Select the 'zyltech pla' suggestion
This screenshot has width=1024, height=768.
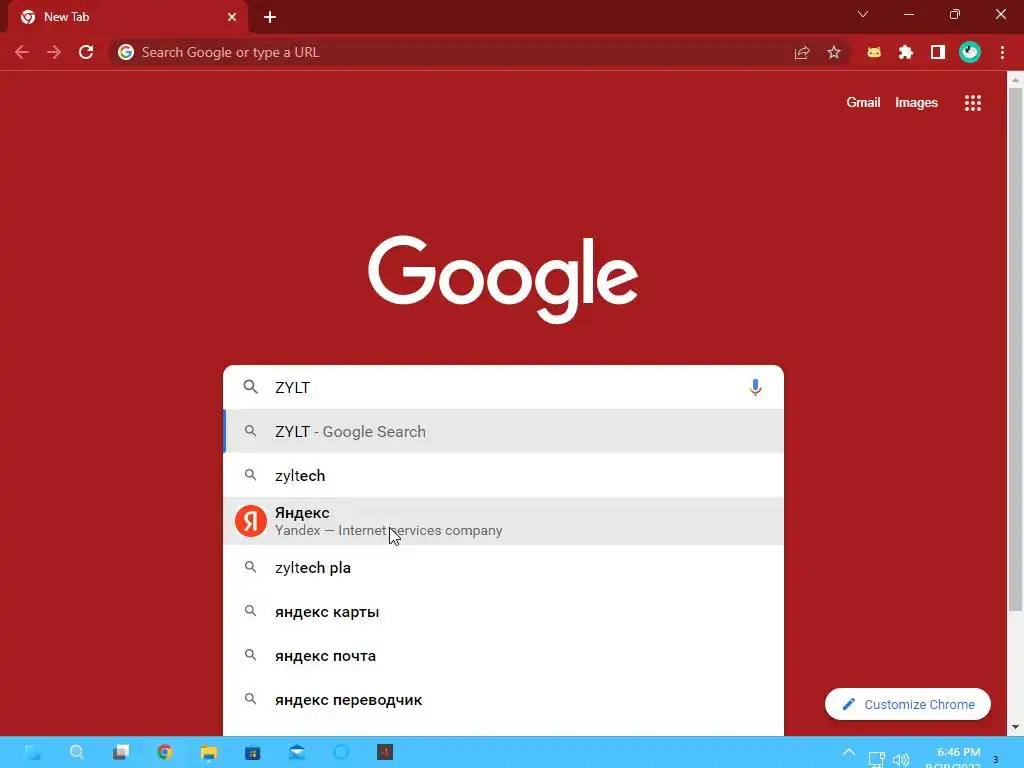tap(503, 568)
